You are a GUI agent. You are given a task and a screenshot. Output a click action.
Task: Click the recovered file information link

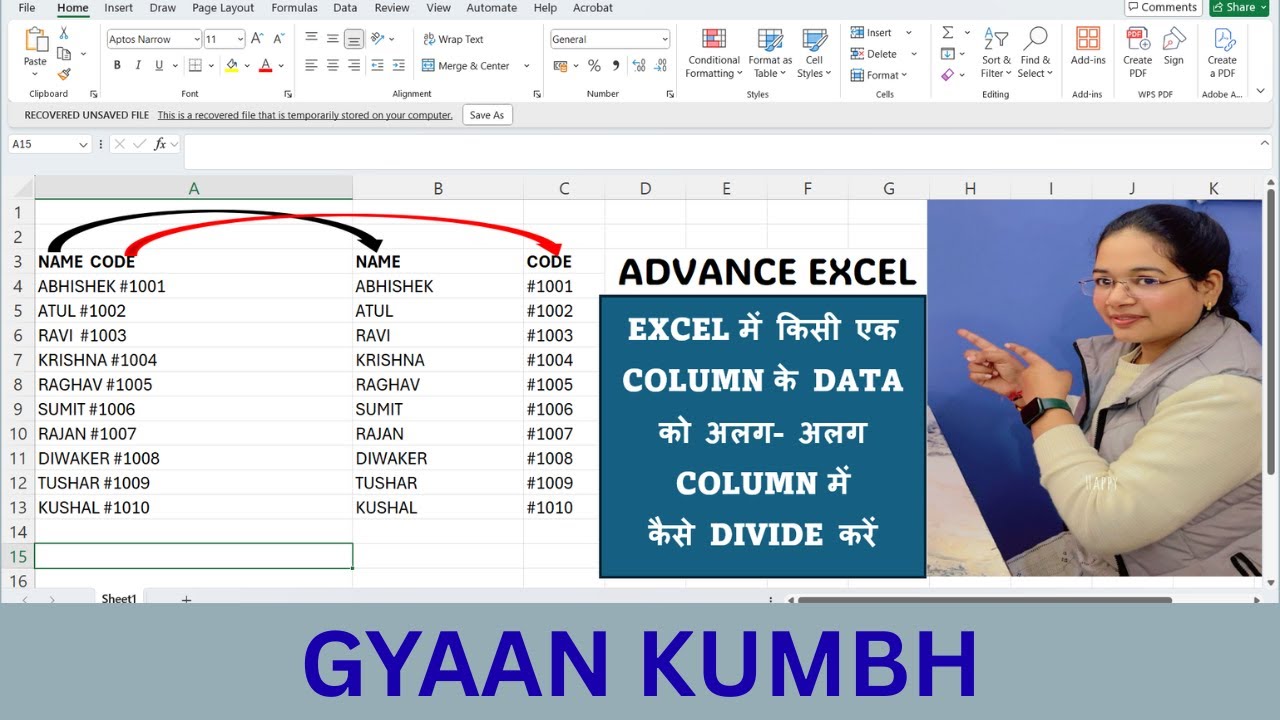click(305, 115)
